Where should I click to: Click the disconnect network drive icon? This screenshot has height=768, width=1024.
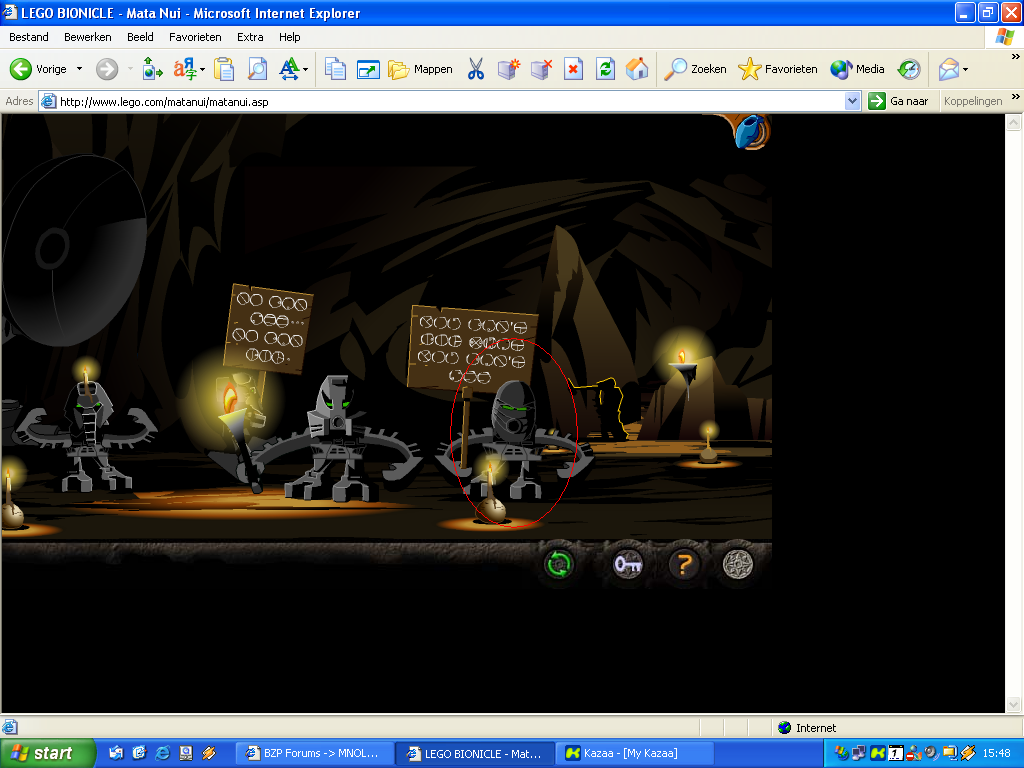coord(541,69)
